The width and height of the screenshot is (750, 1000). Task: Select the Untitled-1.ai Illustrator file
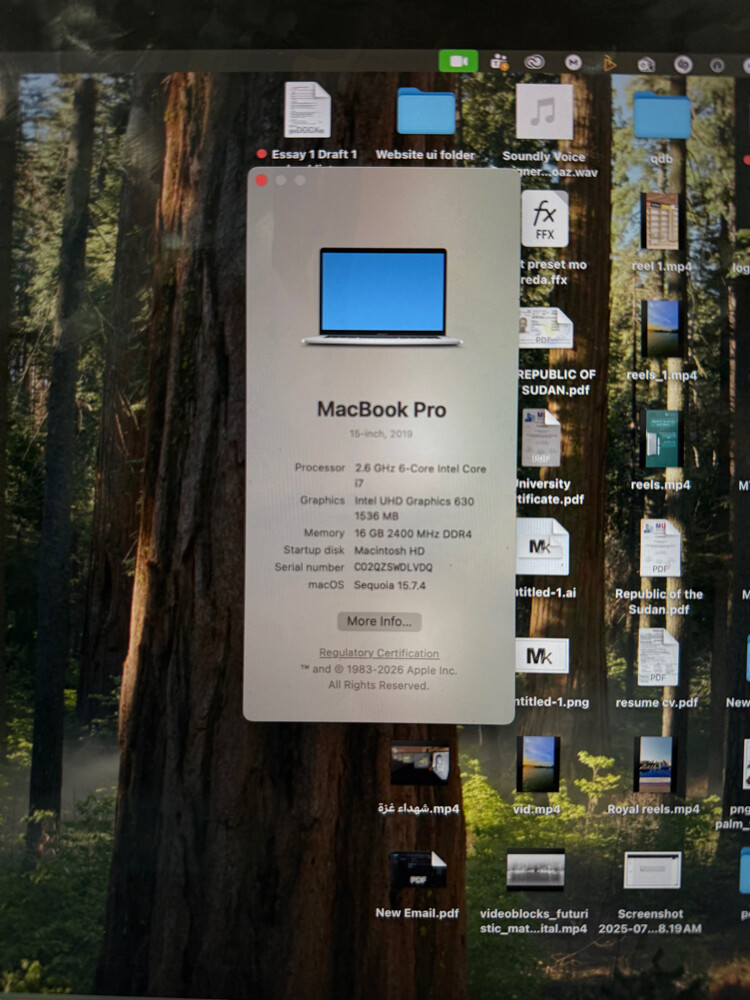542,547
